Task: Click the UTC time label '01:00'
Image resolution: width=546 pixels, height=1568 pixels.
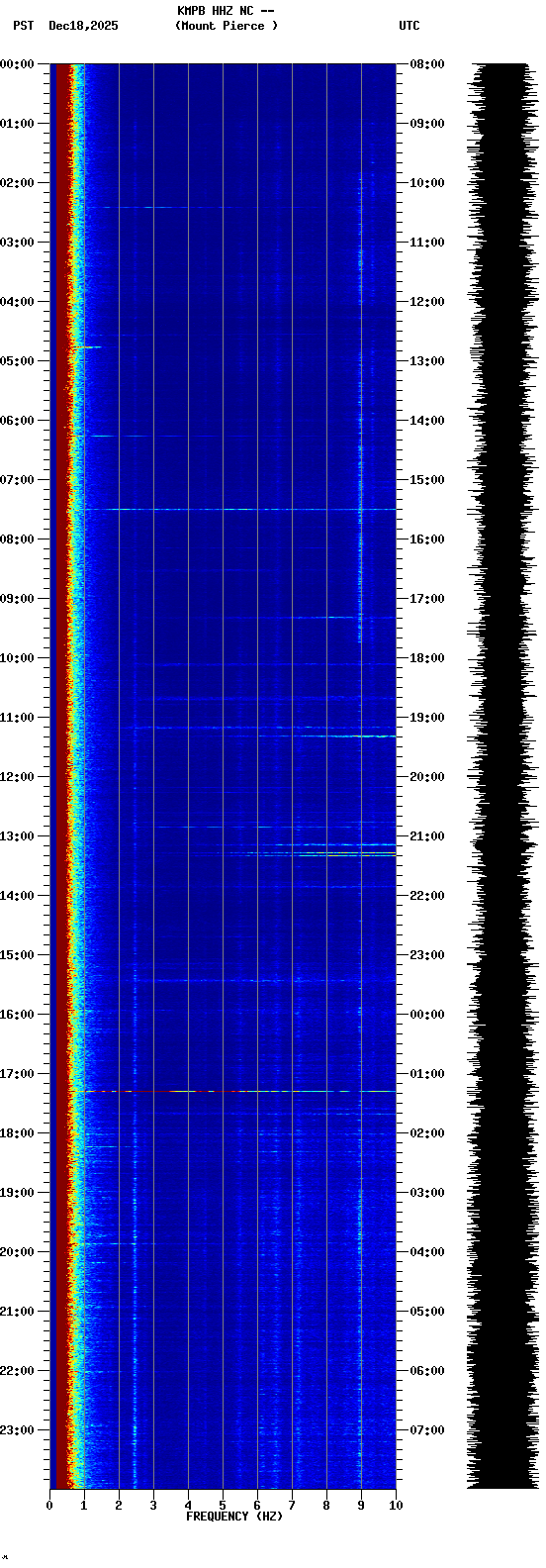Action: (427, 1074)
